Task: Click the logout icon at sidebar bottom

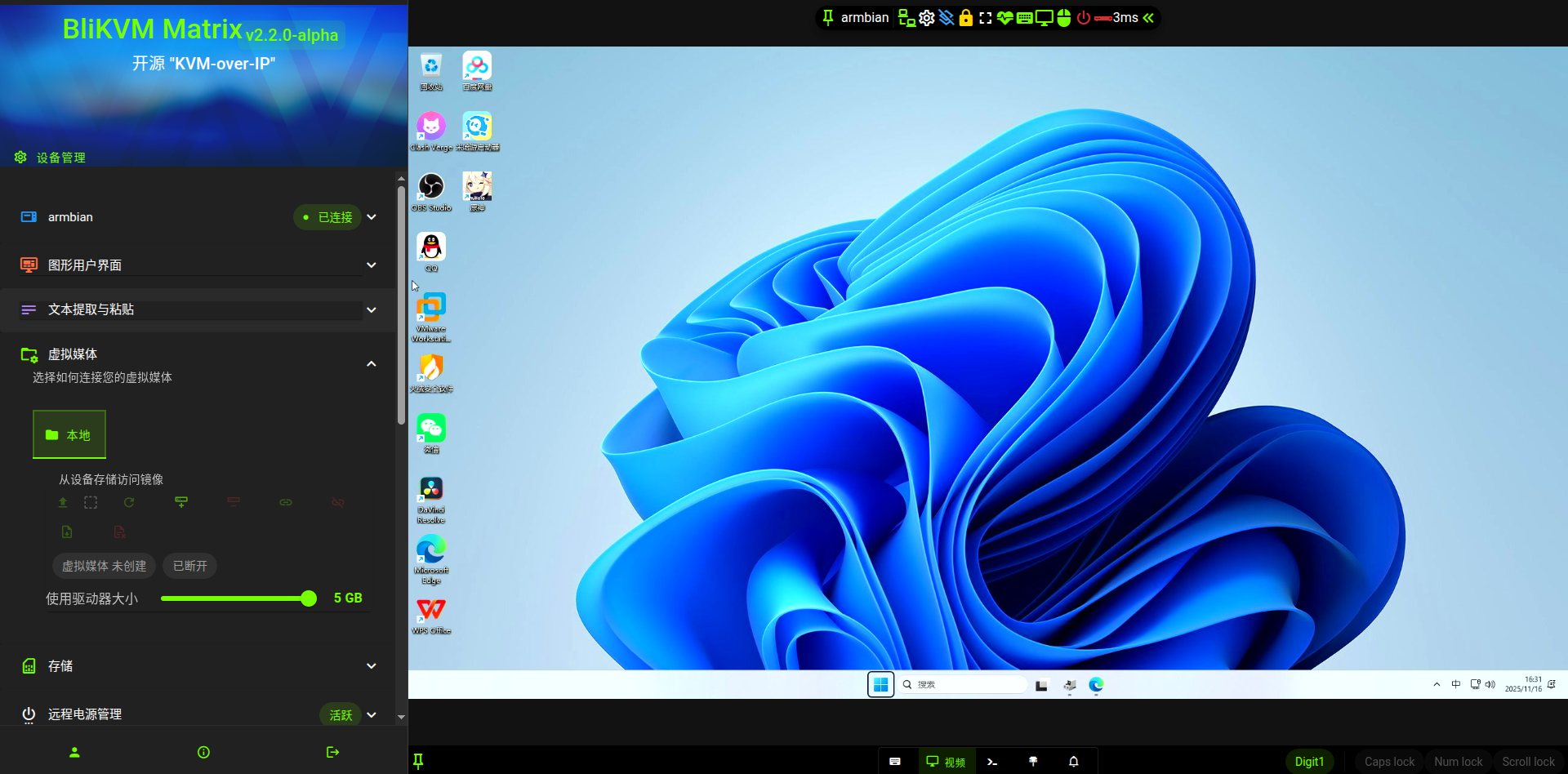Action: [x=332, y=752]
